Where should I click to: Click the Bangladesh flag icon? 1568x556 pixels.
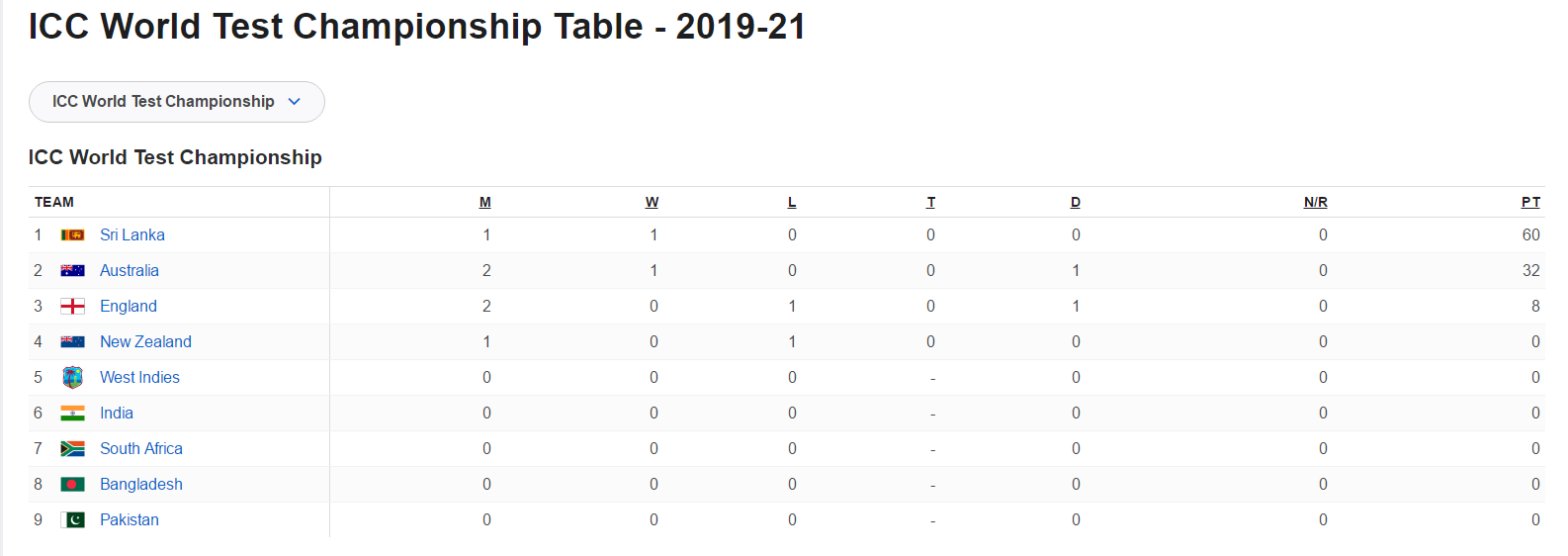[x=72, y=485]
